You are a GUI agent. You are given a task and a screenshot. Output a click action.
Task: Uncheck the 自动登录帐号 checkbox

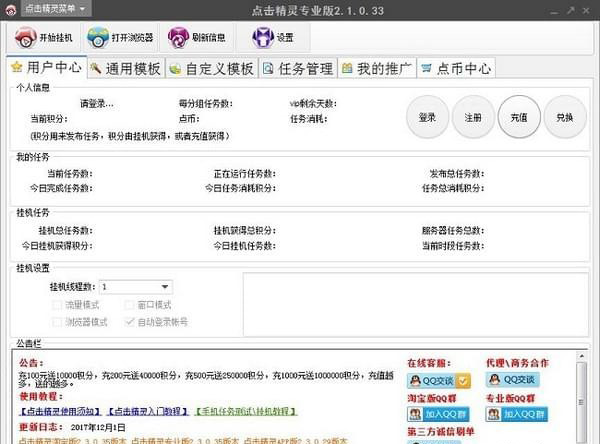(x=130, y=322)
